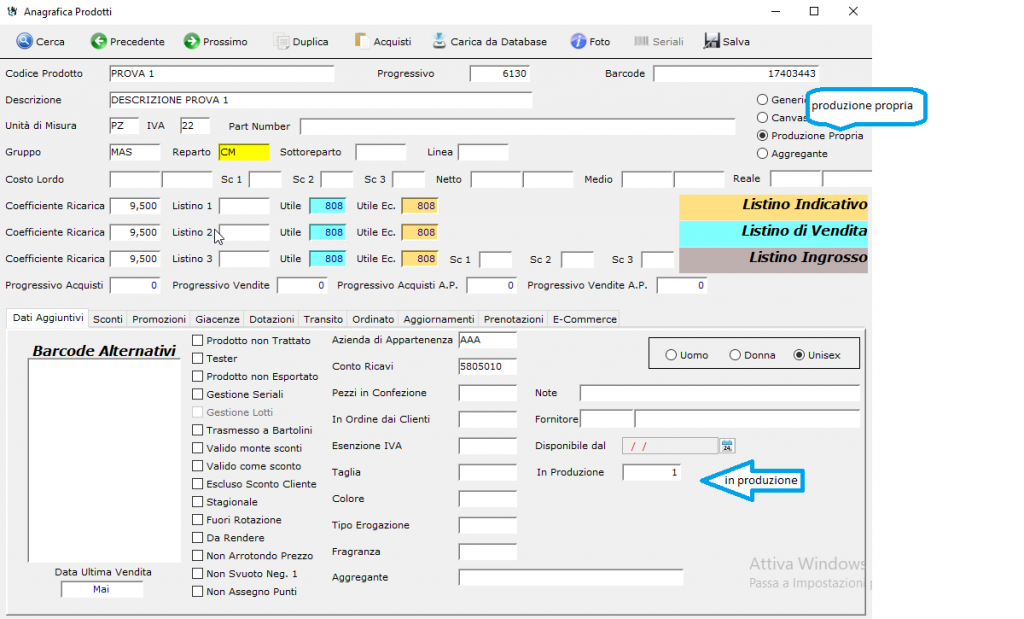Viewport: 1024px width, 619px height.
Task: Tick the Gestione Seriali checkbox
Action: (x=198, y=394)
